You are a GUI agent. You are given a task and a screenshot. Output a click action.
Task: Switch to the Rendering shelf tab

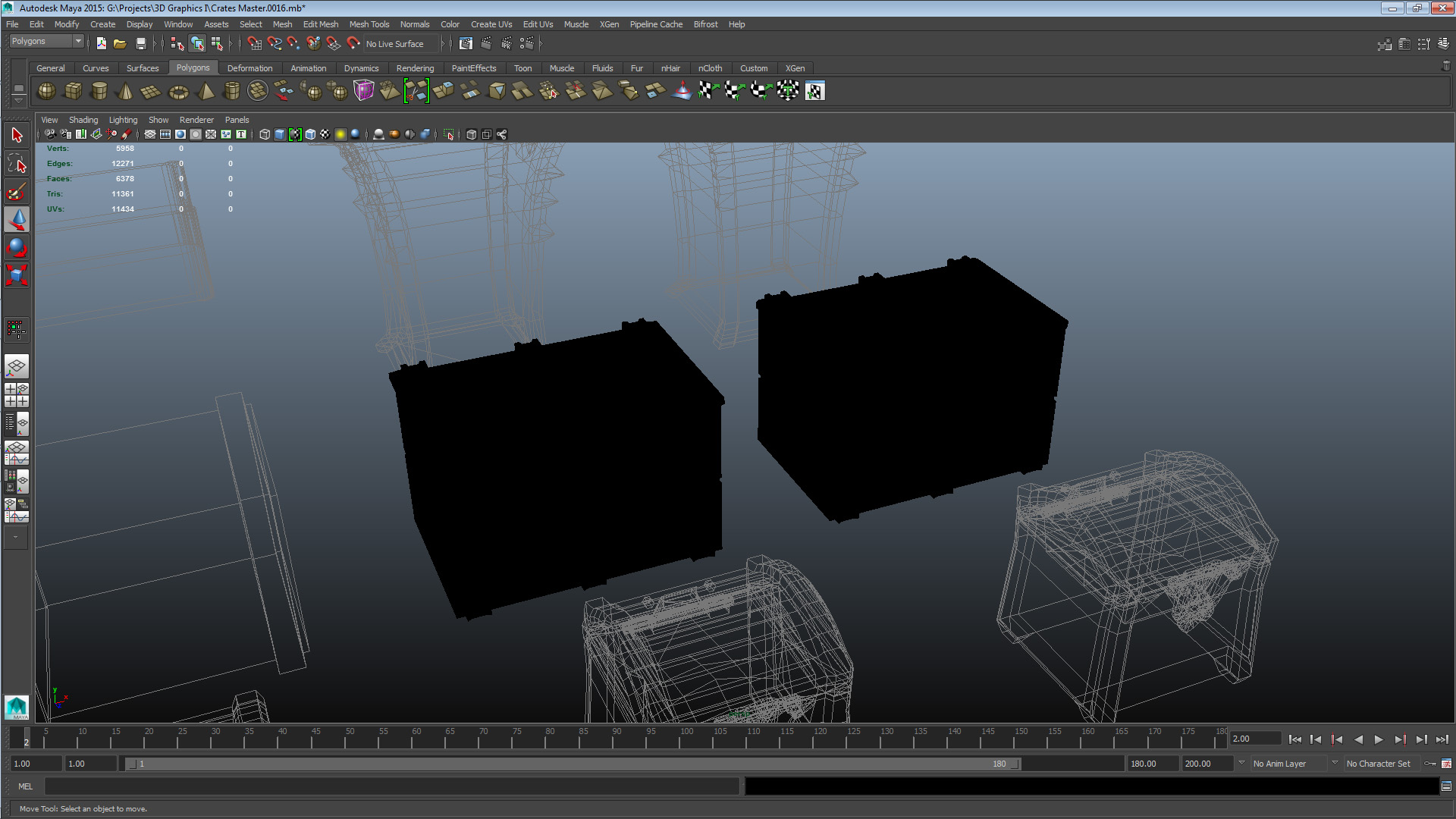[415, 68]
